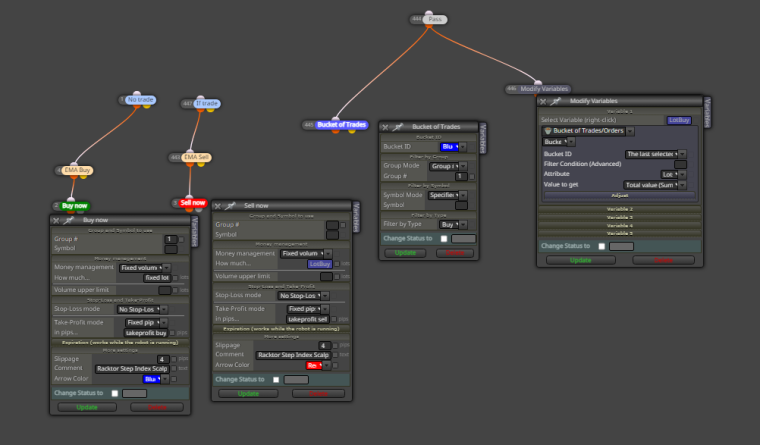Image resolution: width=760 pixels, height=445 pixels.
Task: Tick the checkbox beside Group # in Bucket of Trades
Action: point(472,176)
